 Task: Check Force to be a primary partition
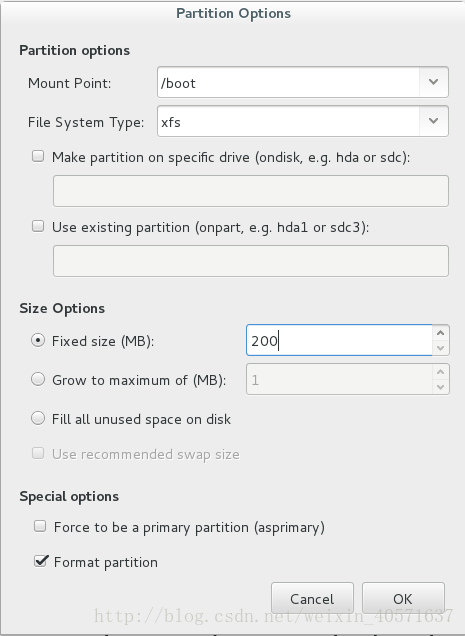coord(40,526)
